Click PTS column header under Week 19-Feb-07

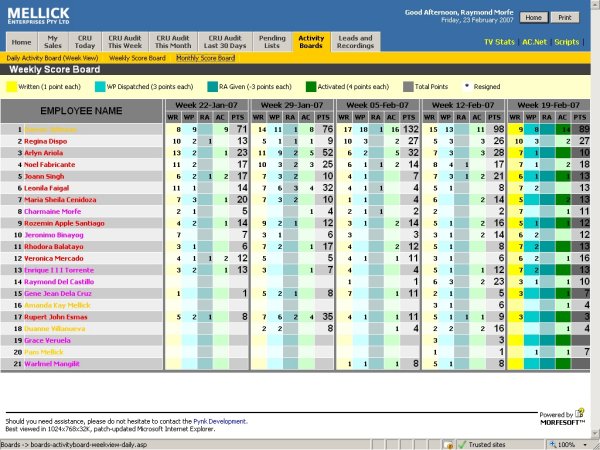point(580,117)
